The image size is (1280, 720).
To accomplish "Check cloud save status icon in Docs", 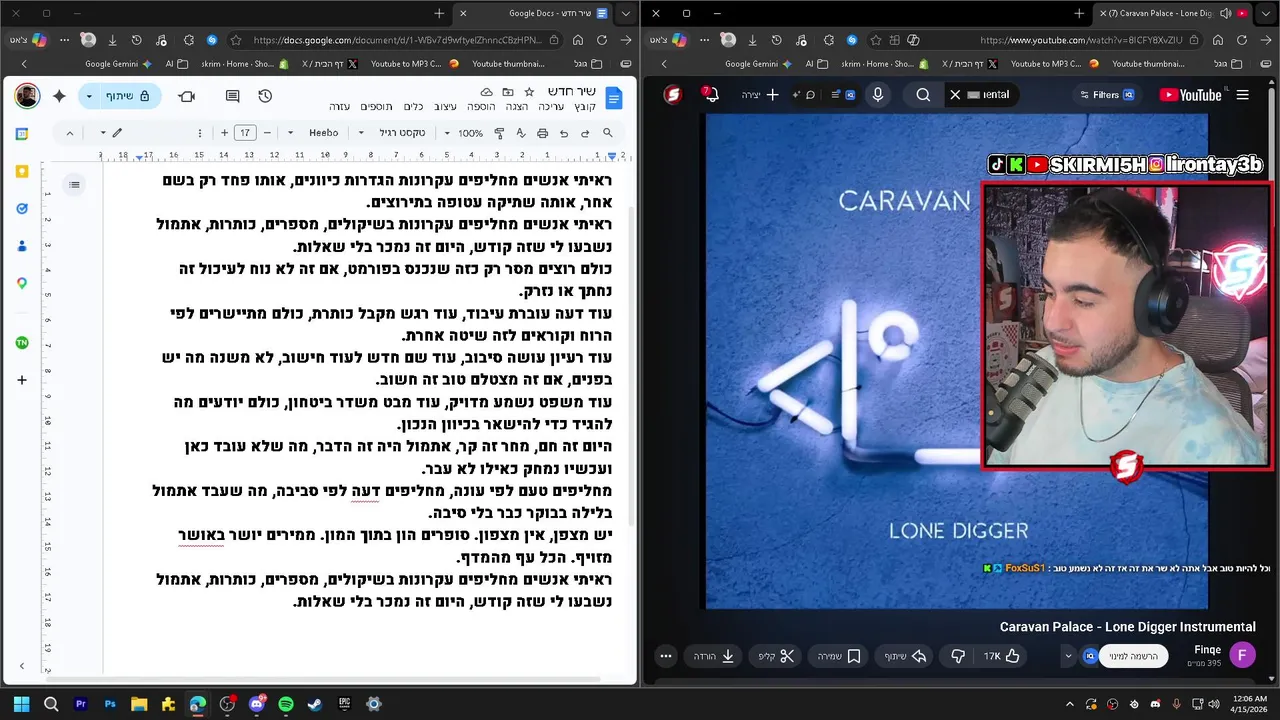I will 487,92.
